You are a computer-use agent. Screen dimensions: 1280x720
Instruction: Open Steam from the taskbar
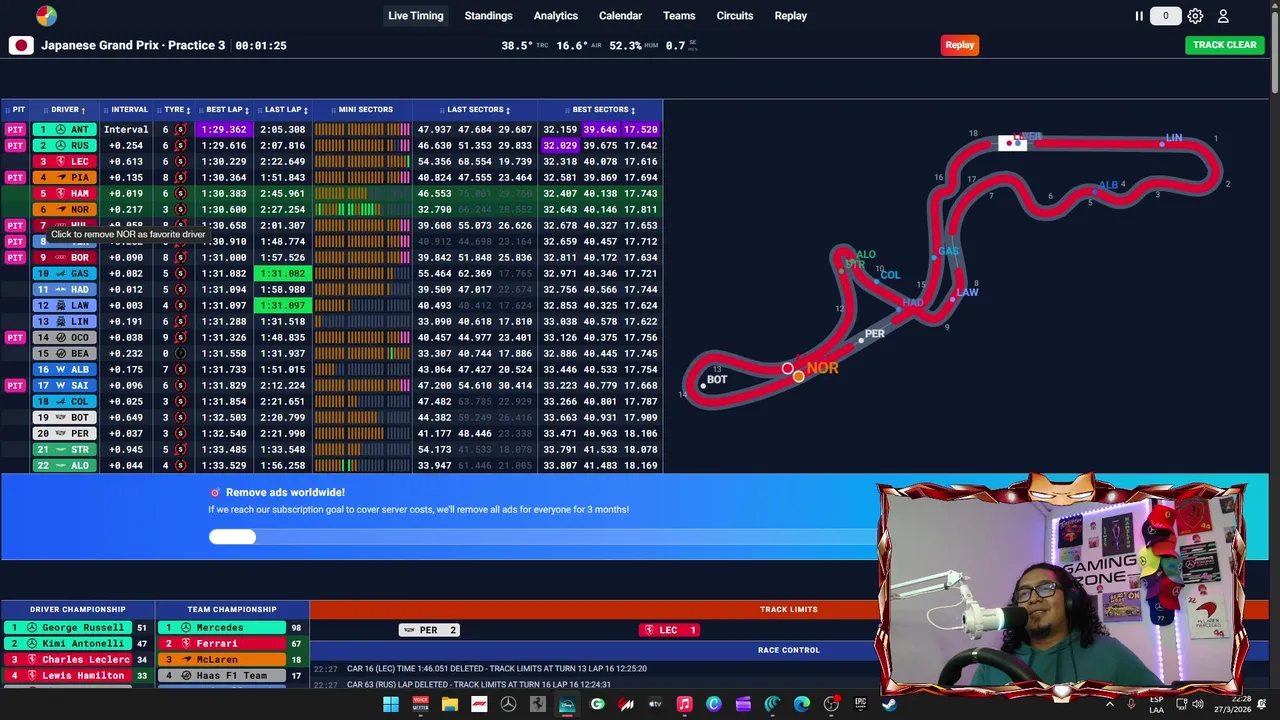[x=889, y=704]
